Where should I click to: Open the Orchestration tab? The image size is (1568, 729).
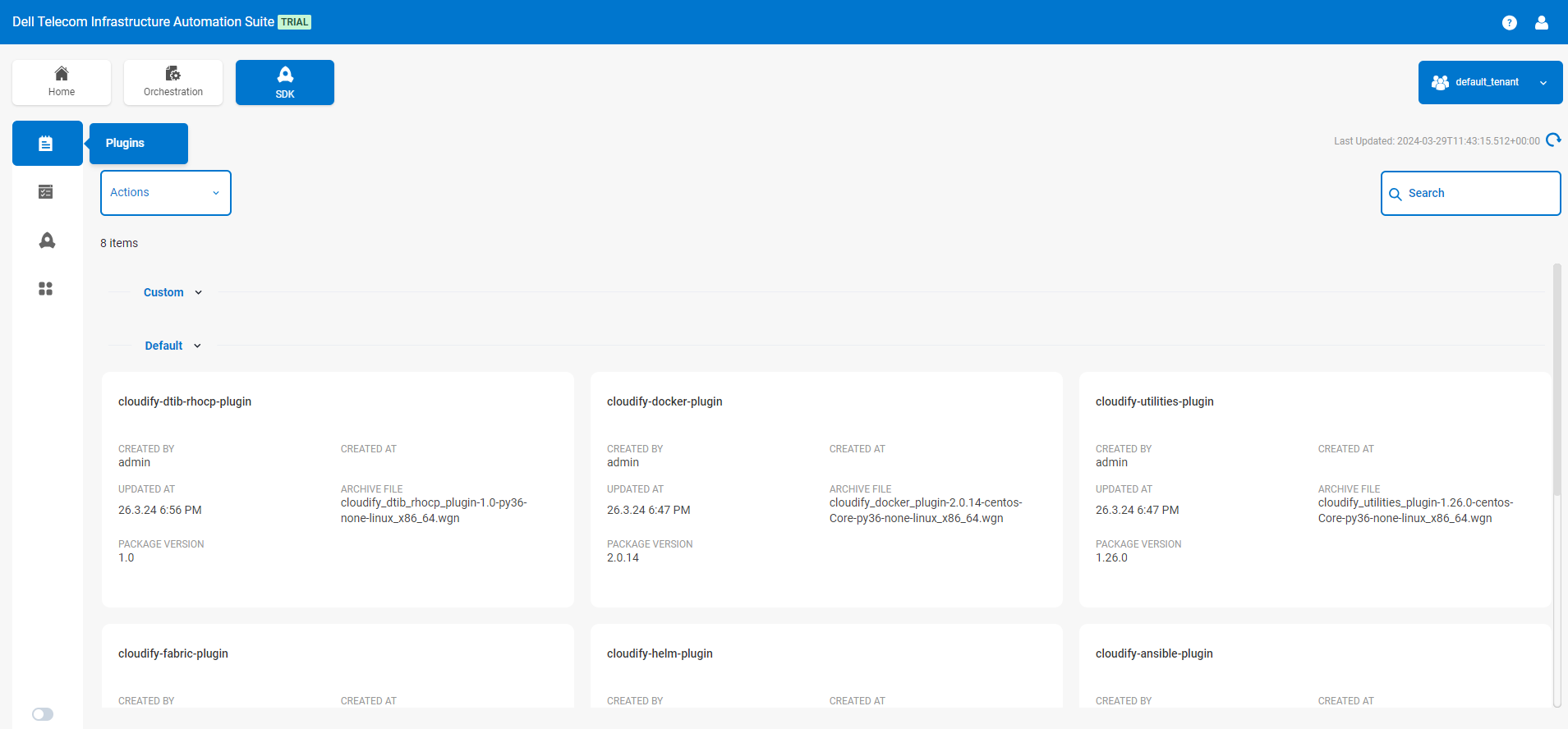tap(173, 82)
